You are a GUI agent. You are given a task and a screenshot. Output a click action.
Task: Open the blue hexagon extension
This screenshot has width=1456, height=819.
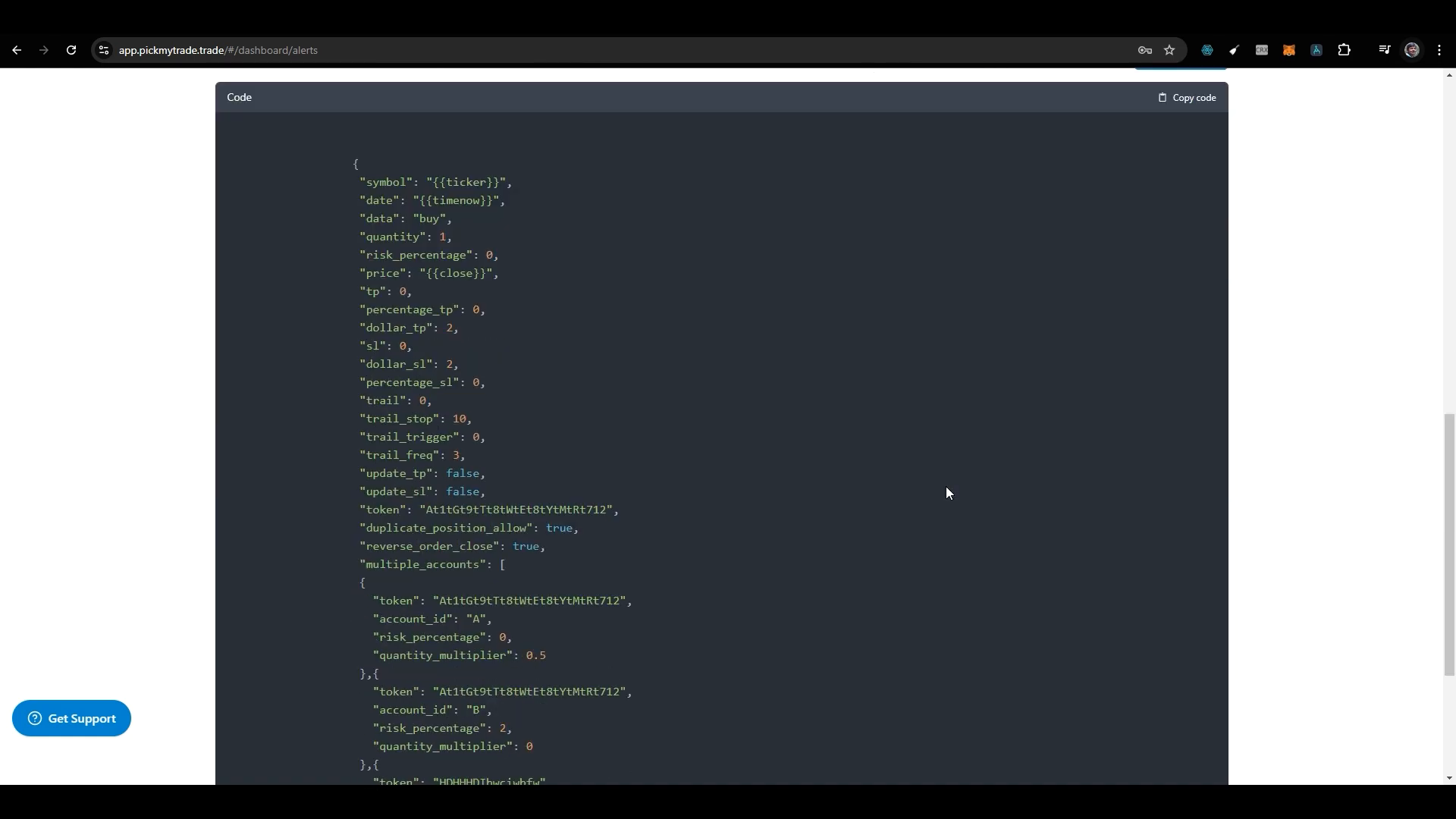click(1207, 50)
